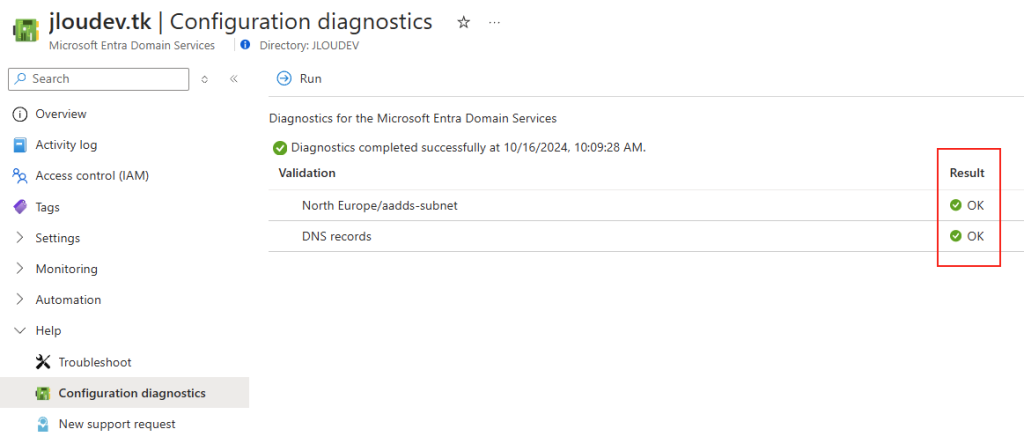Click the Access control people icon
This screenshot has height=444, width=1024.
click(20, 176)
